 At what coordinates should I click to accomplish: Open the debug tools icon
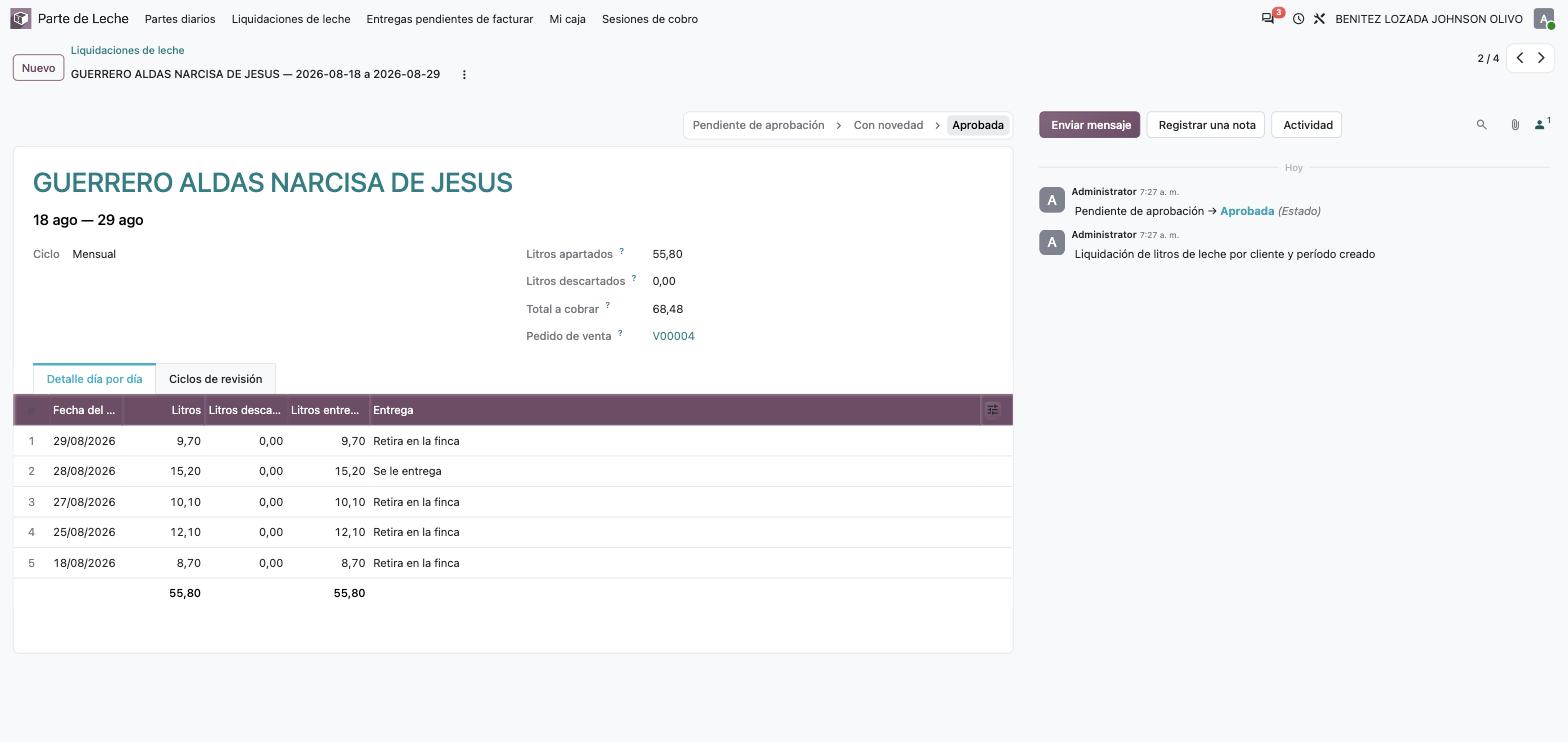pyautogui.click(x=1319, y=19)
